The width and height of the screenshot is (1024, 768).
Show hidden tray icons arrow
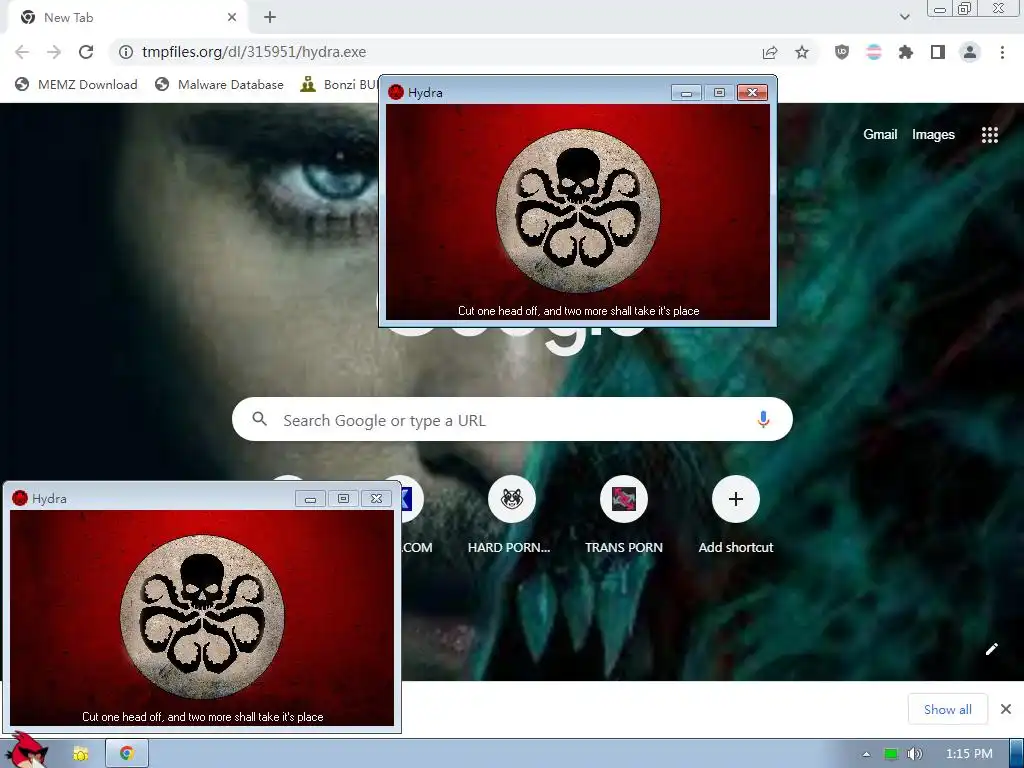(866, 754)
